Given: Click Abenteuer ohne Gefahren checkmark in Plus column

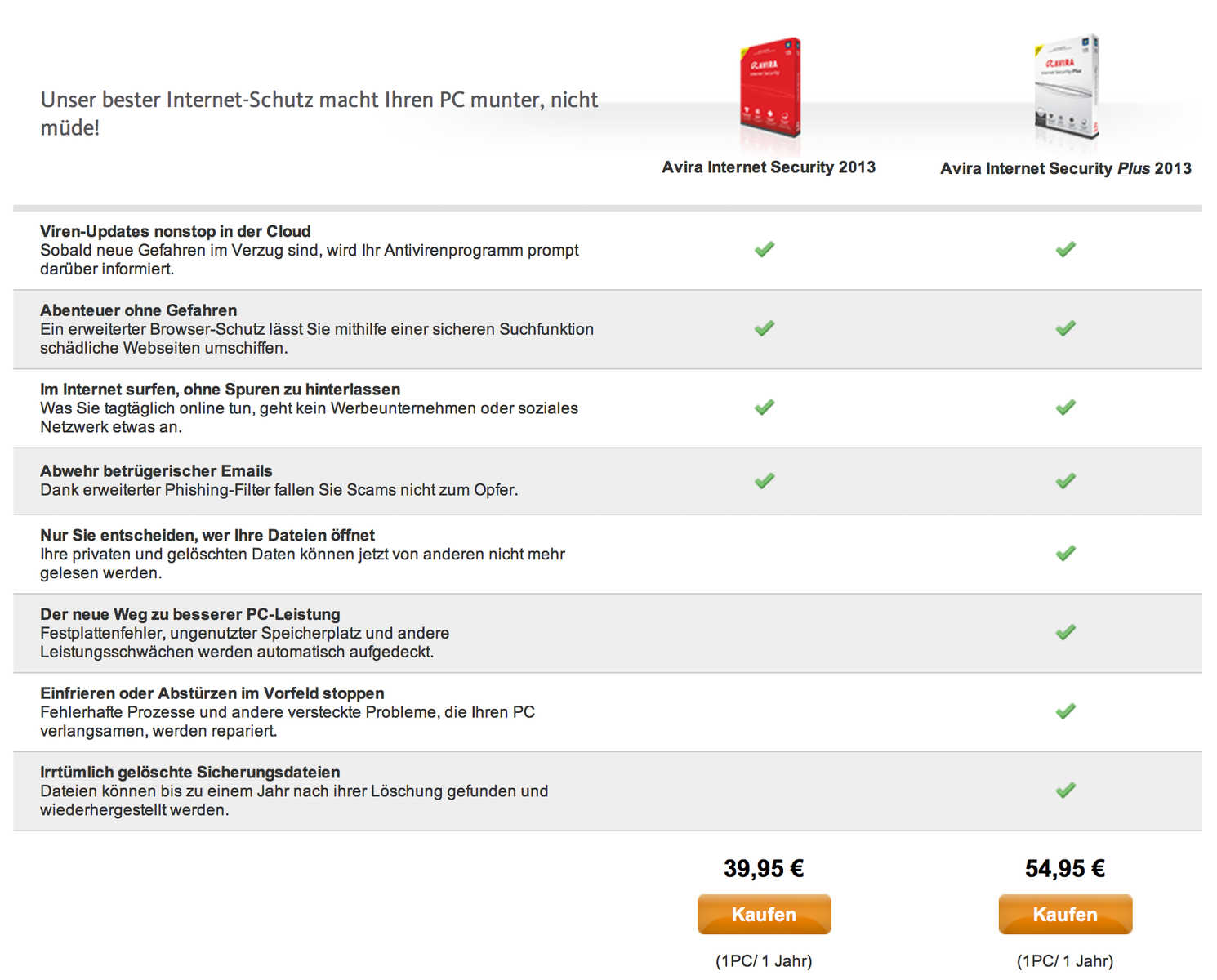Looking at the screenshot, I should (x=1065, y=328).
